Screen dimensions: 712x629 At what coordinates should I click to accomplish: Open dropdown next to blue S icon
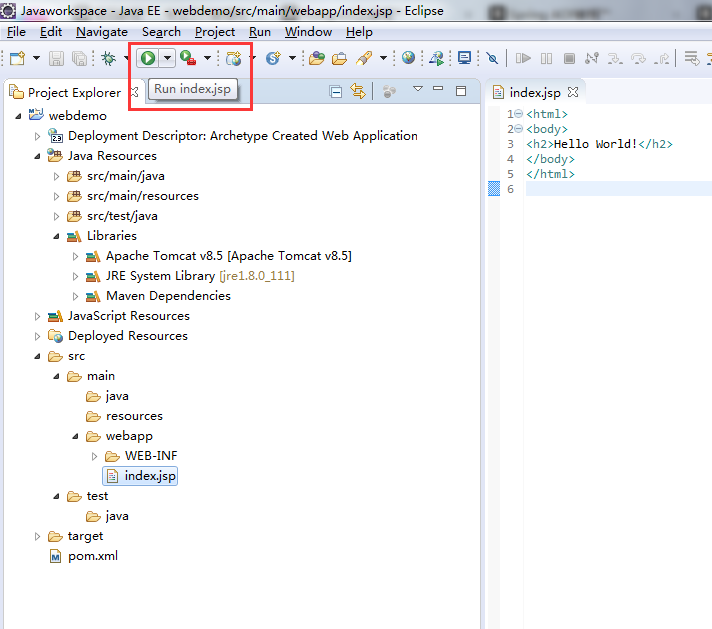tap(292, 58)
